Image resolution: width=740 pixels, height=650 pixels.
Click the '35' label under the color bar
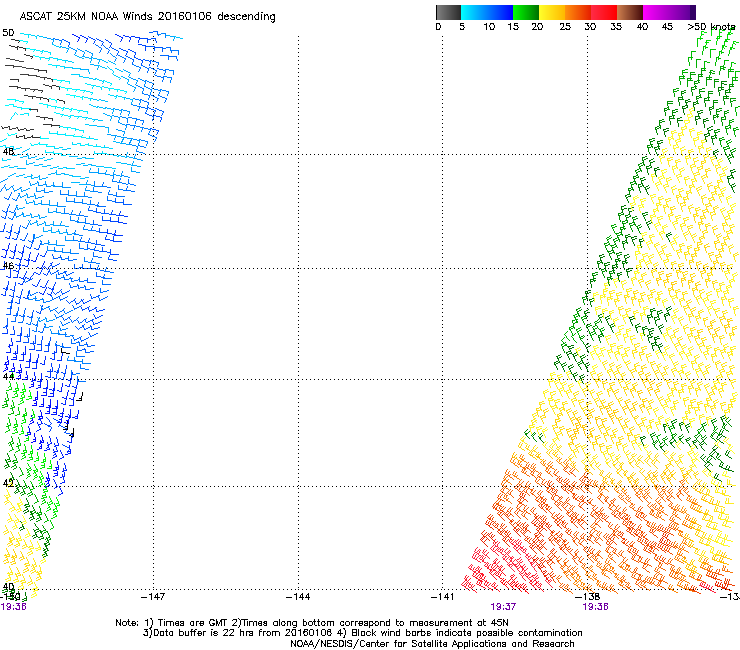point(616,27)
